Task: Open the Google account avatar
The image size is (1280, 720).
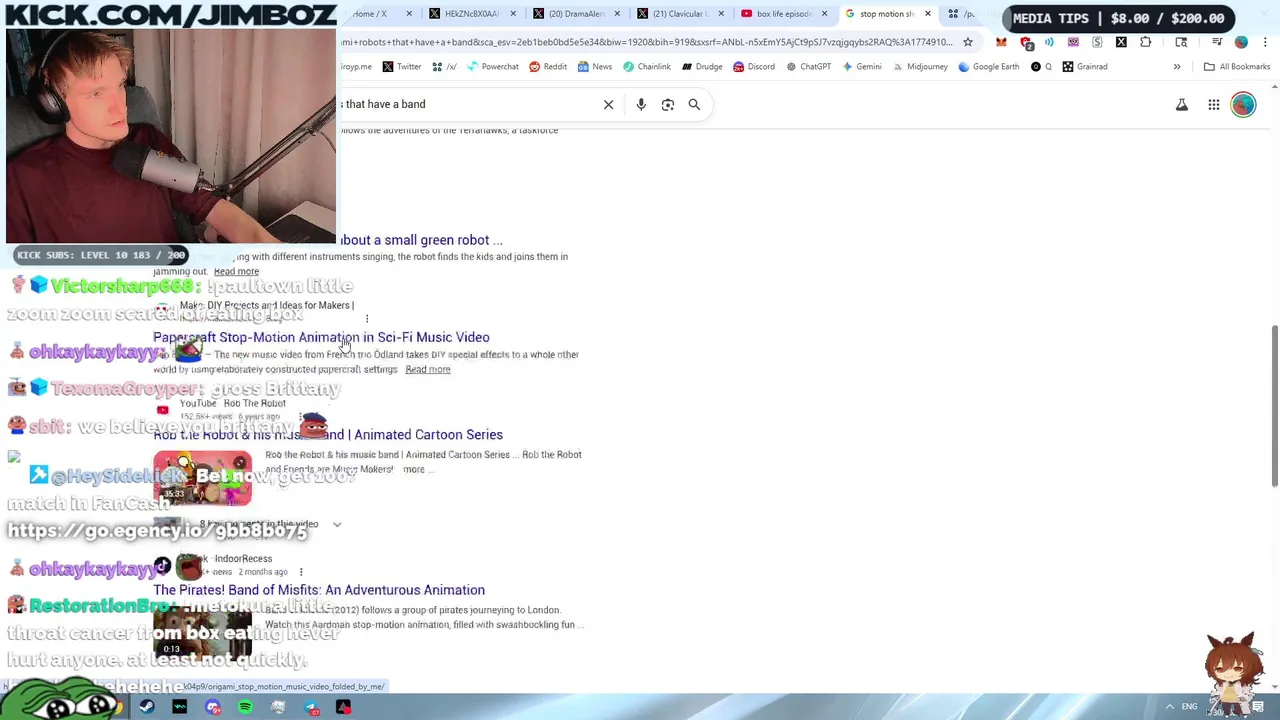Action: [1243, 105]
